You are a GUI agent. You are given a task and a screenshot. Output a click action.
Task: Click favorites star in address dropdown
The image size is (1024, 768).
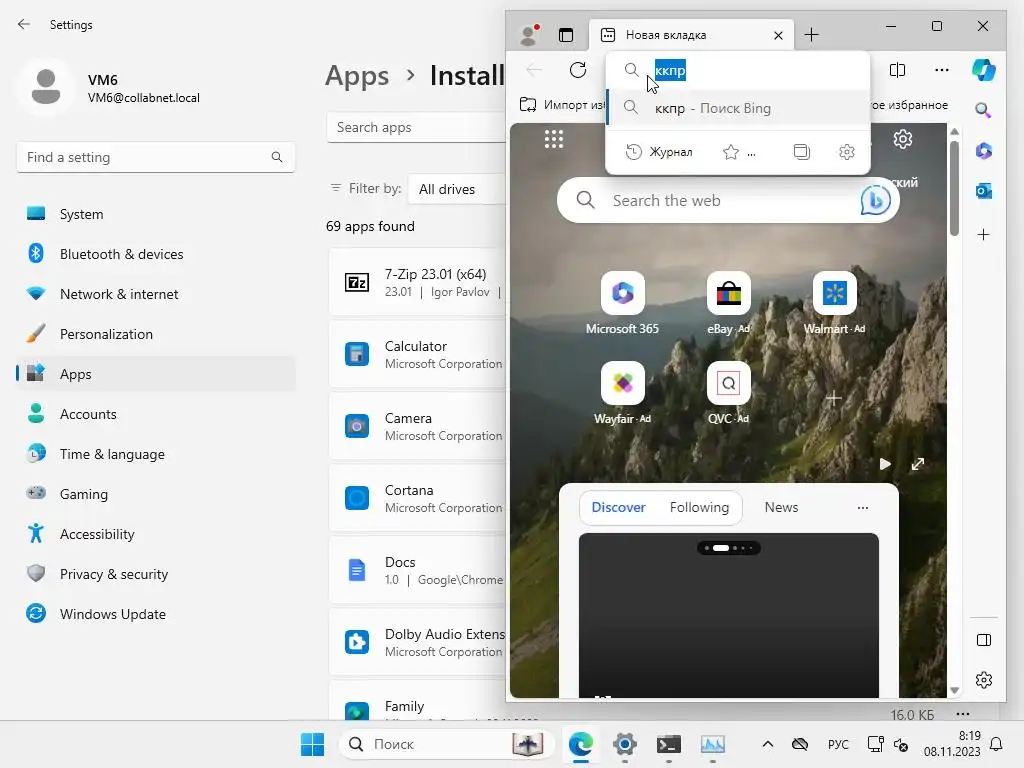tap(731, 152)
